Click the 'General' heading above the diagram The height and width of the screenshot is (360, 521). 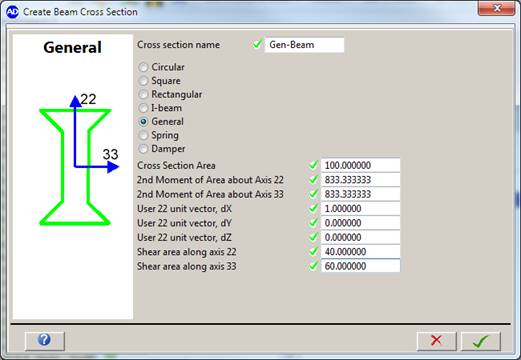coord(72,47)
